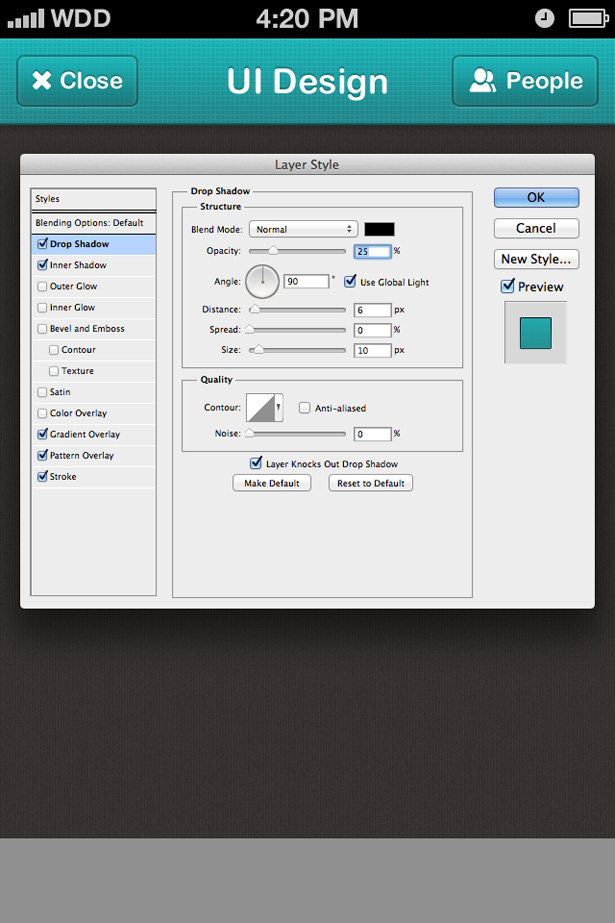Expand the Contour dropdown arrow

point(279,407)
